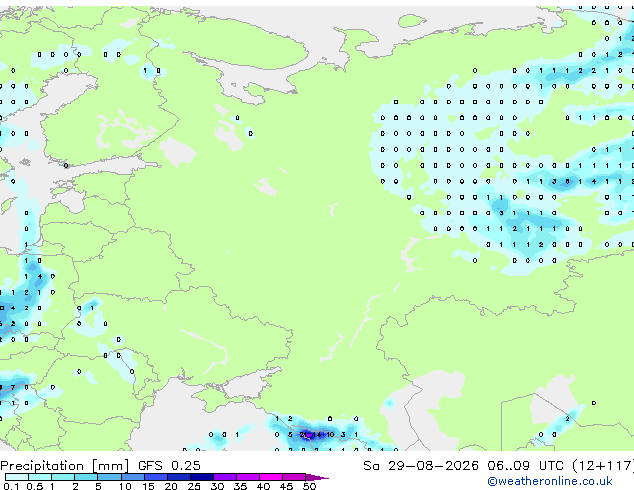Click the legend label '25'
The height and width of the screenshot is (490, 634).
tap(194, 486)
